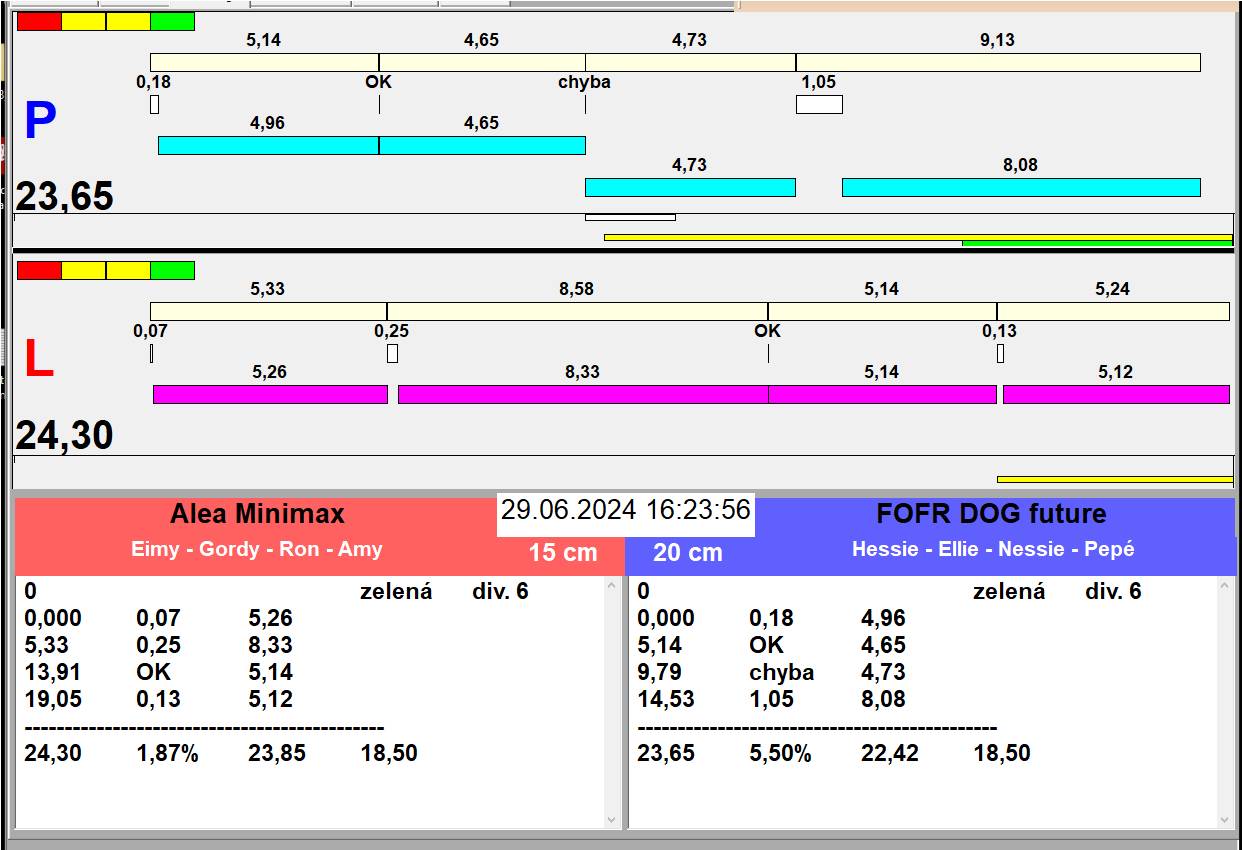
Task: Click the up arrow of Alea Minimax list scrollbar
Action: coord(612,587)
